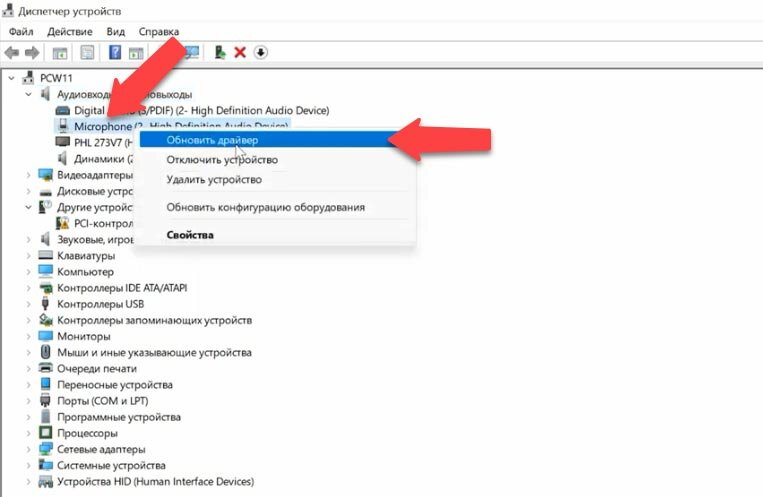Collapse the PCW11 root node
Screen dimensions: 763x497
(x=12, y=78)
